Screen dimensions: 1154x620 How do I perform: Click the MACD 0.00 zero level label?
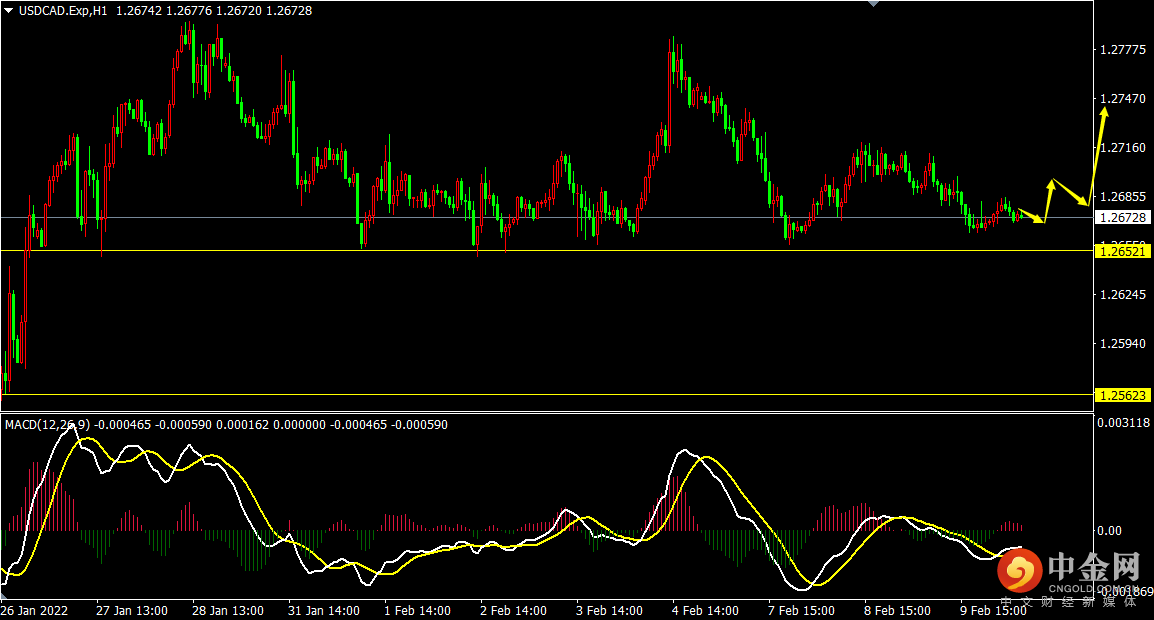pos(1109,531)
